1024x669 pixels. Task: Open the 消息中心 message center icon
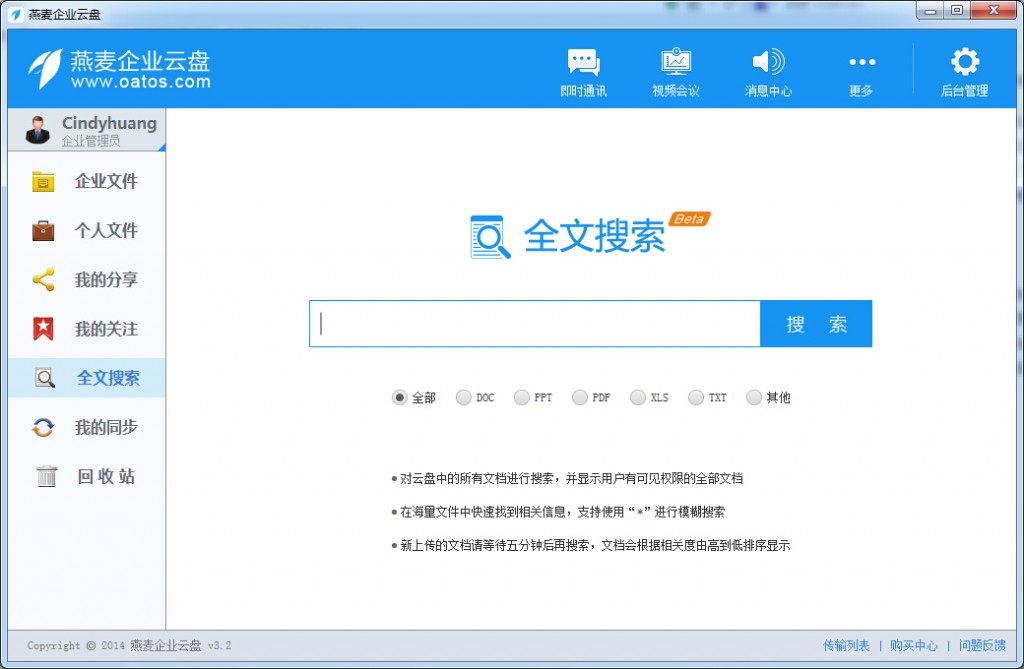click(768, 62)
